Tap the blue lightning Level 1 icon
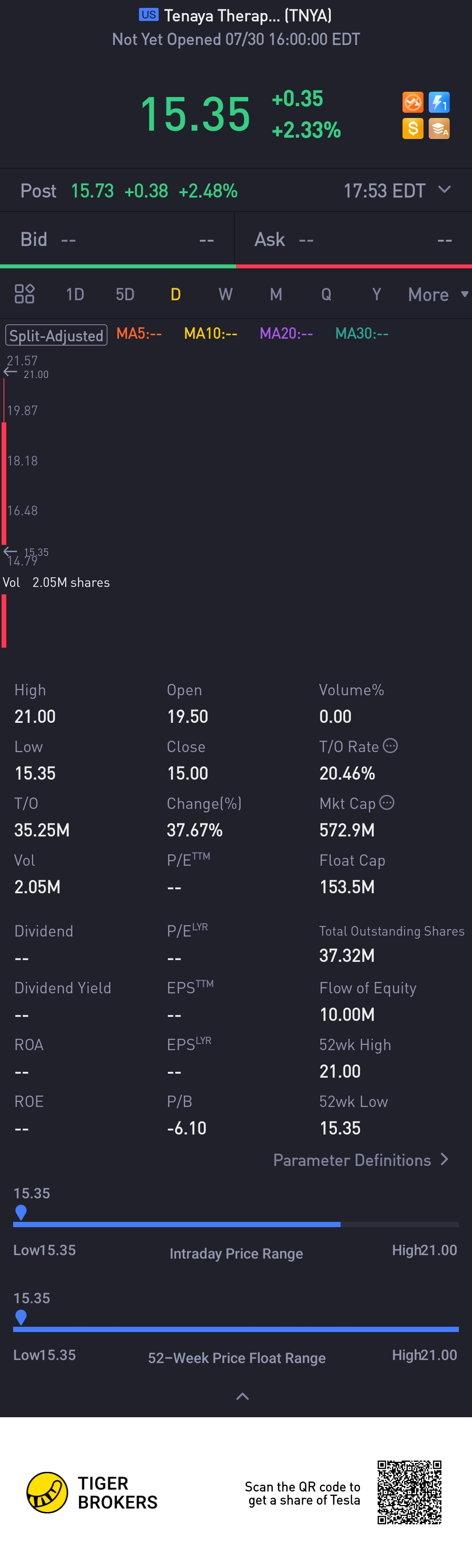This screenshot has height=1568, width=472. (x=438, y=102)
